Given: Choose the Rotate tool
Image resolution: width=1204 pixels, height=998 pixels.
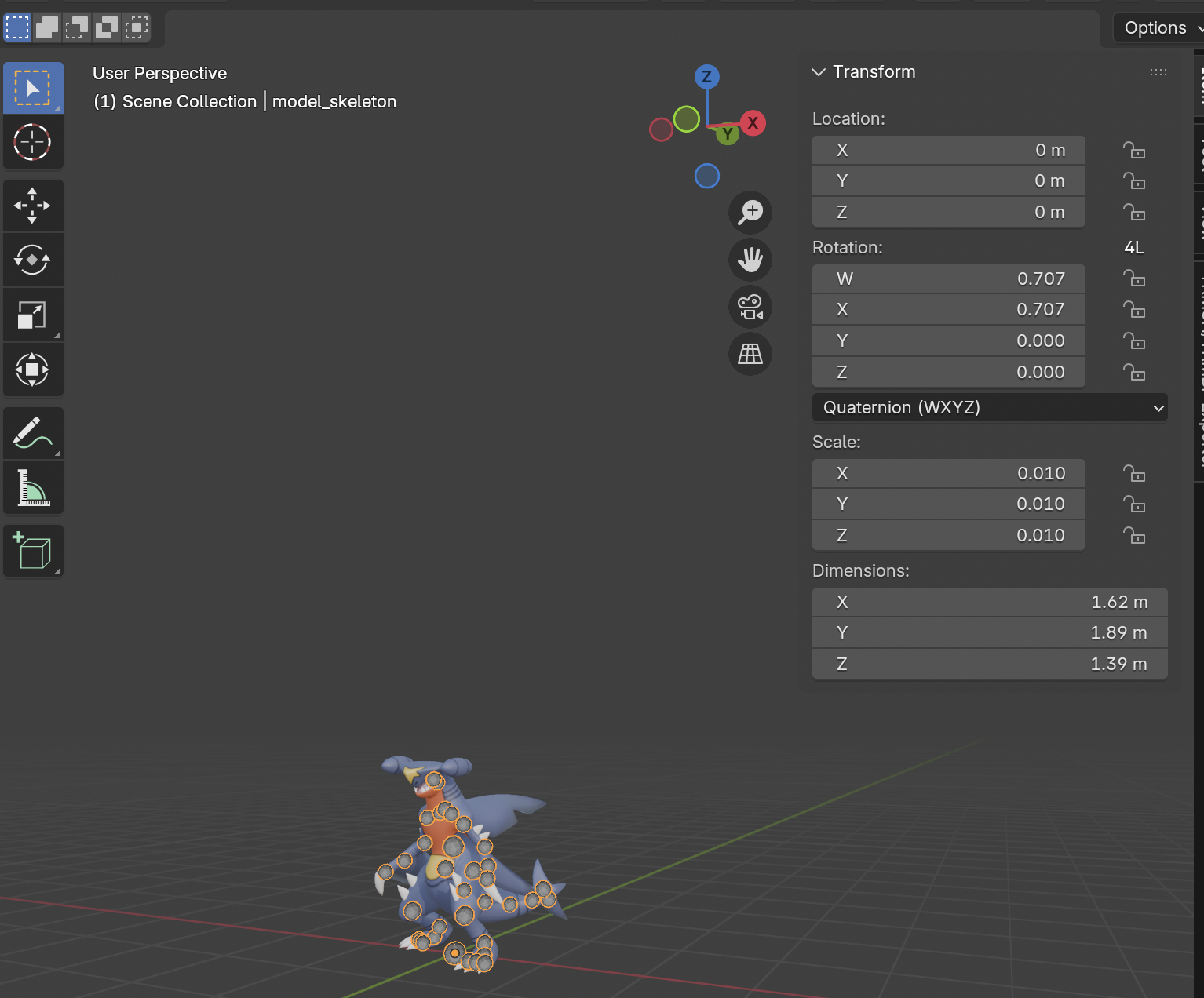Looking at the screenshot, I should [33, 260].
